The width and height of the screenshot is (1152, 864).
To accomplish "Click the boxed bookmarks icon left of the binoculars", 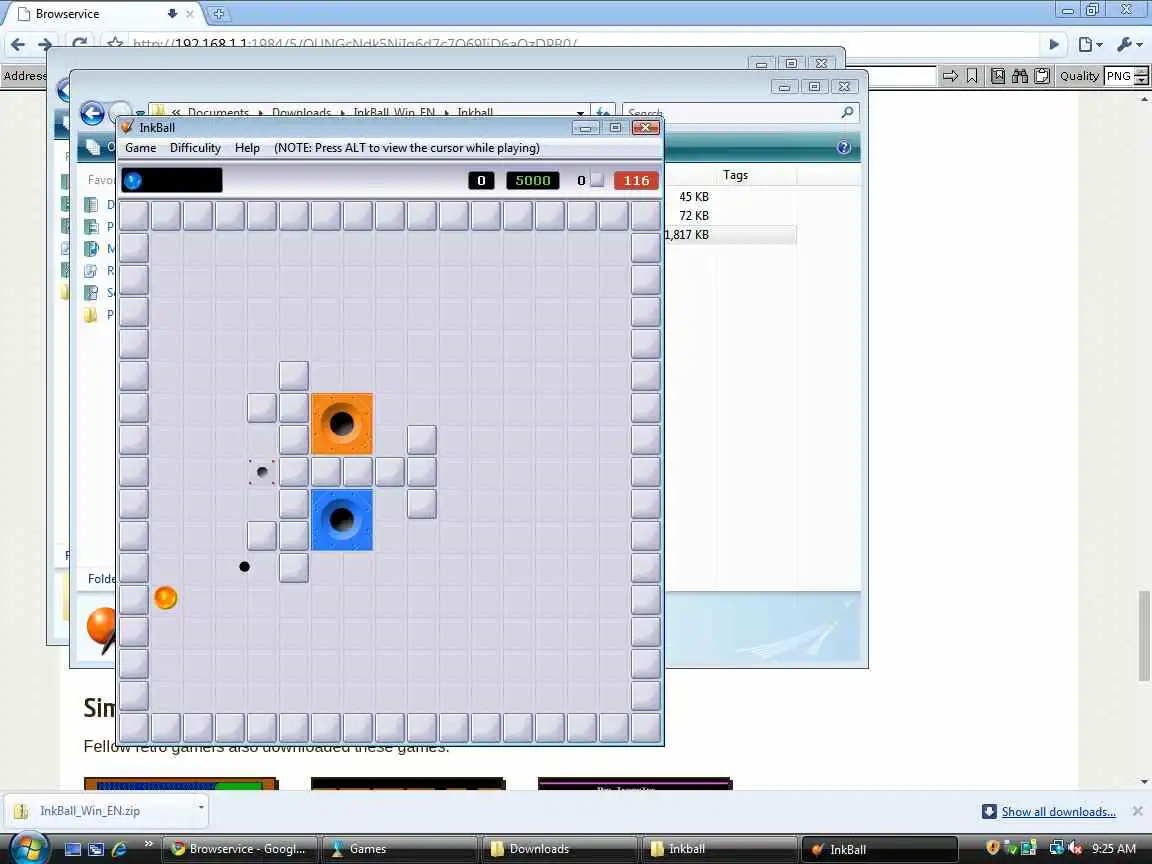I will [x=998, y=76].
